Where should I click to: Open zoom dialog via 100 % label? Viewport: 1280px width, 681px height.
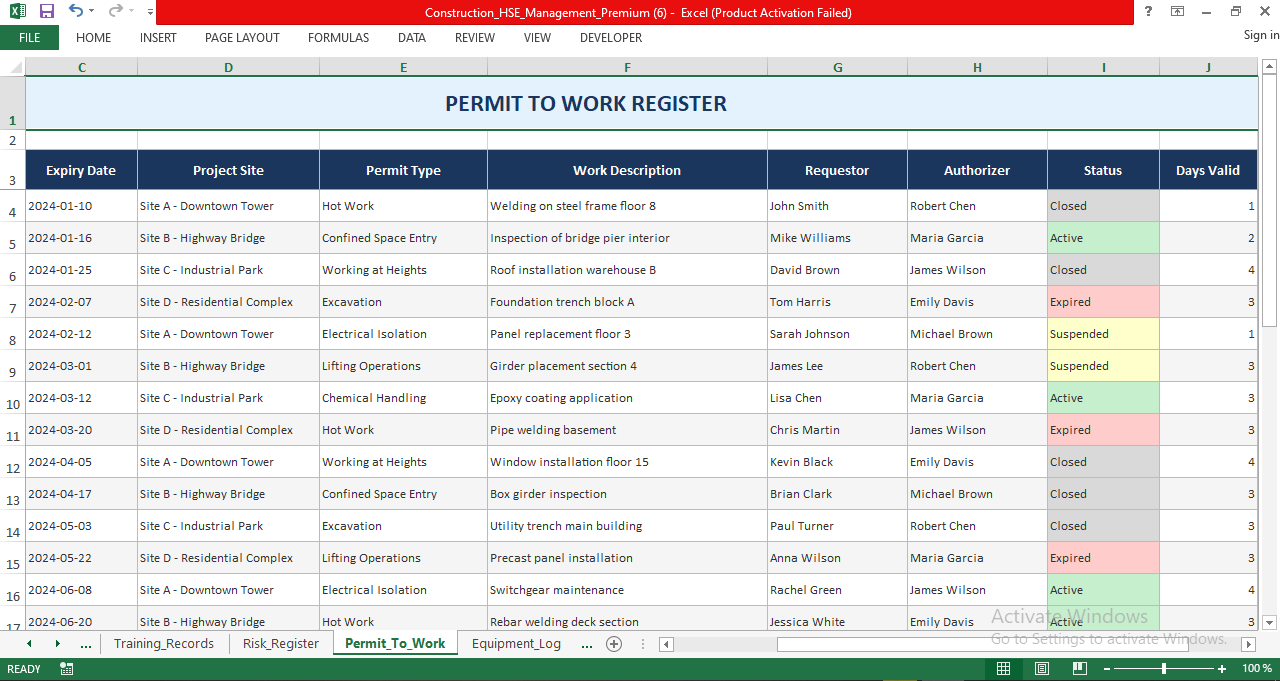(x=1257, y=668)
